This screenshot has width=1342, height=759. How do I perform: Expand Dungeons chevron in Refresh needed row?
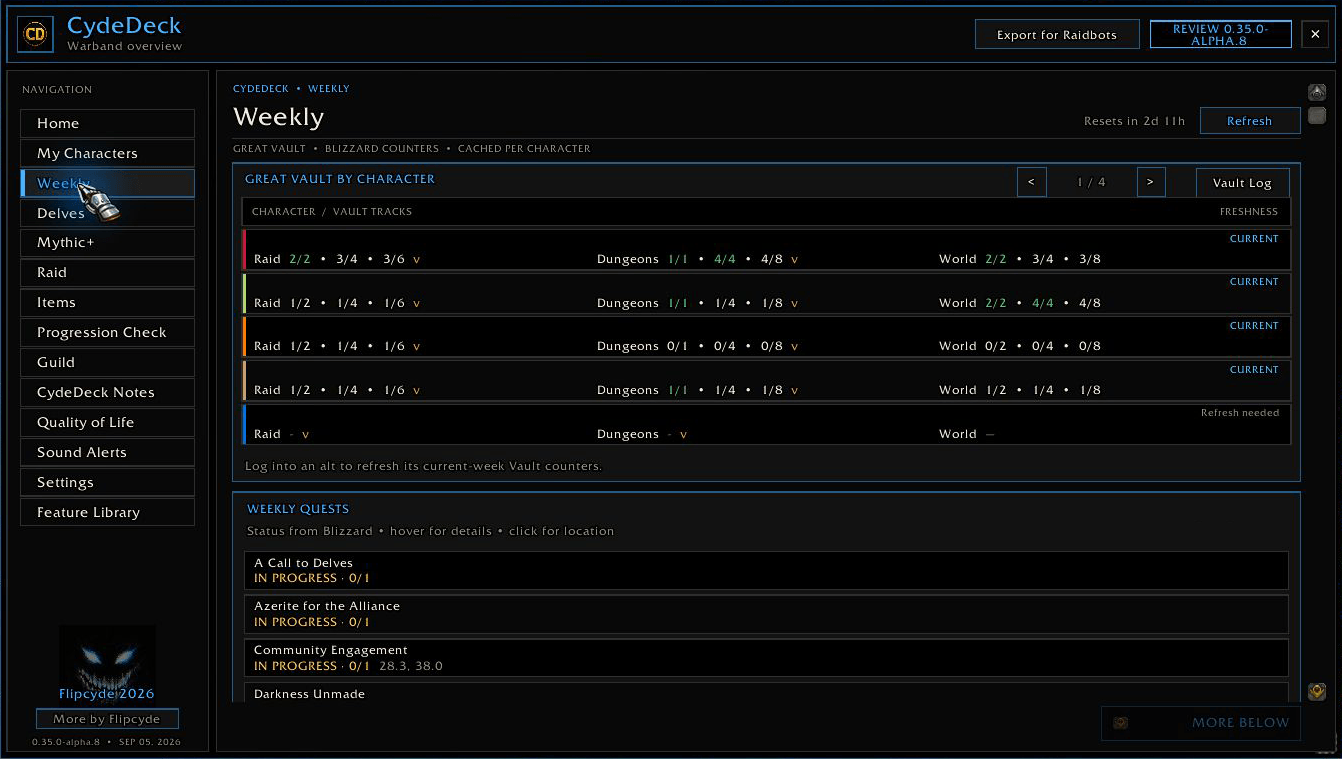(684, 435)
